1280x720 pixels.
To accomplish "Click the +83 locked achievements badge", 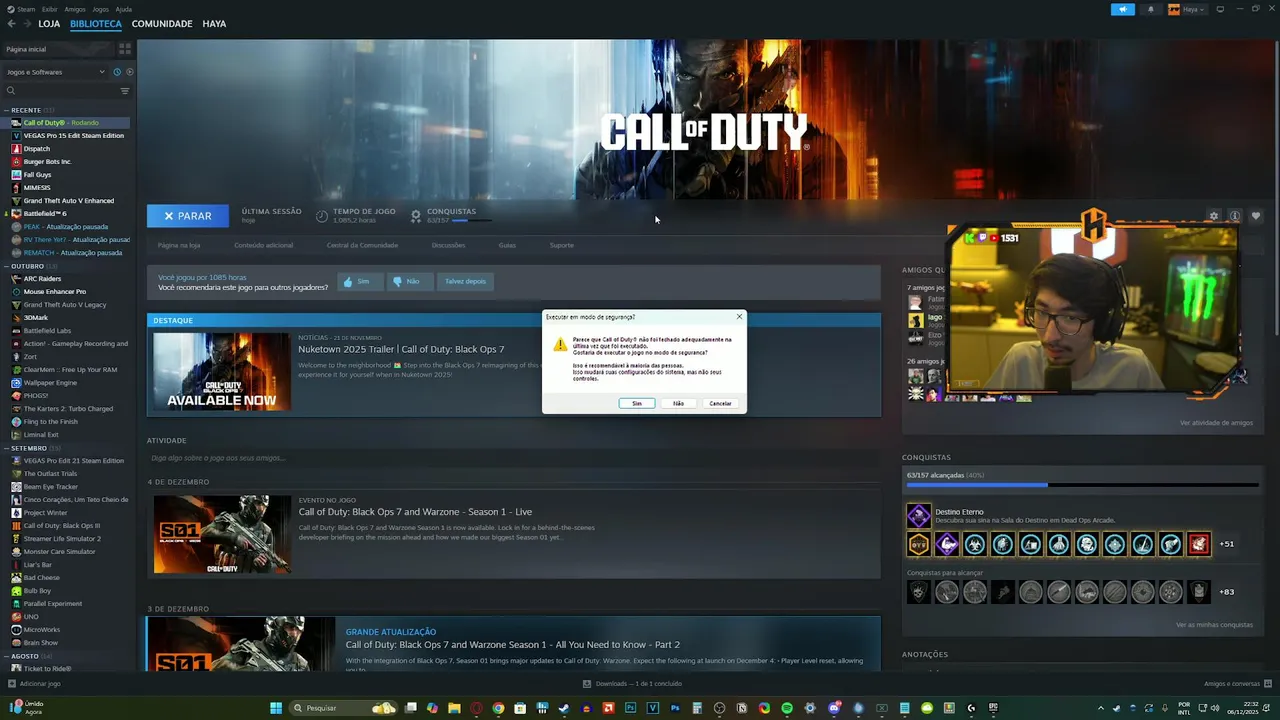I will 1227,592.
